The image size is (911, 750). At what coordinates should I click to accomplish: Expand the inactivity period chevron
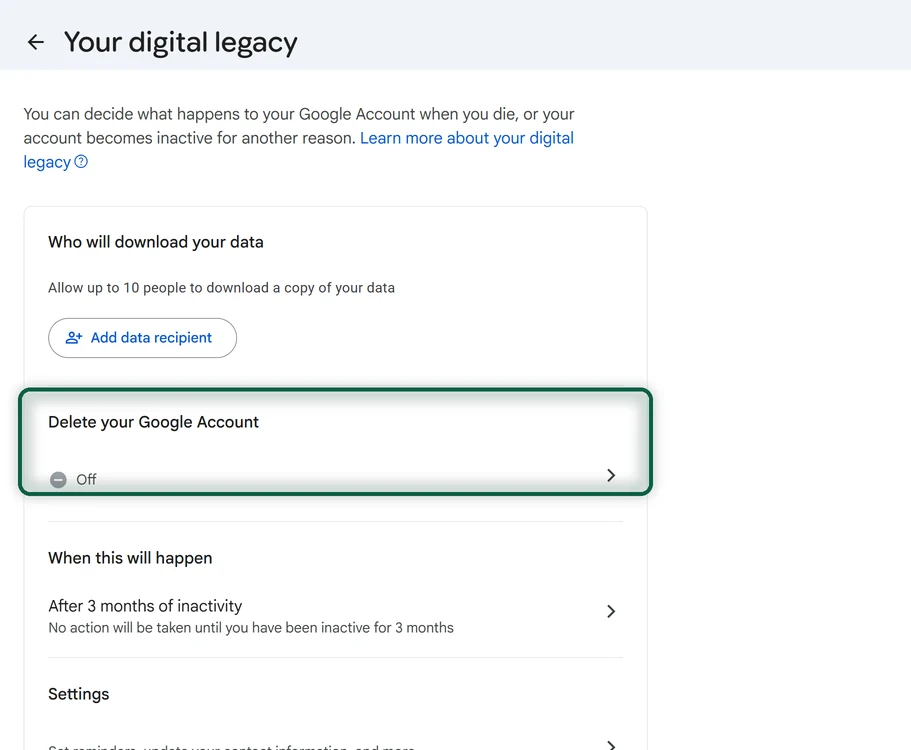tap(611, 611)
